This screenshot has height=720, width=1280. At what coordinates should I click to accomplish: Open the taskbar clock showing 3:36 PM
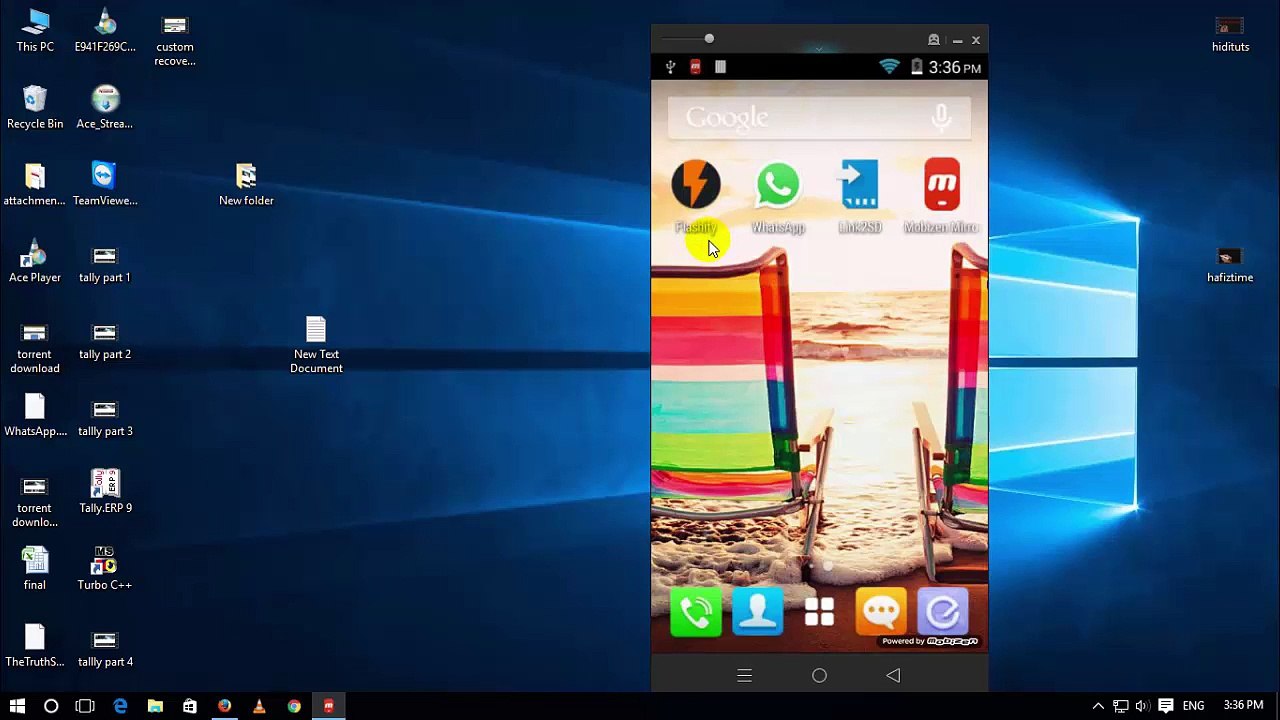[x=1243, y=706]
